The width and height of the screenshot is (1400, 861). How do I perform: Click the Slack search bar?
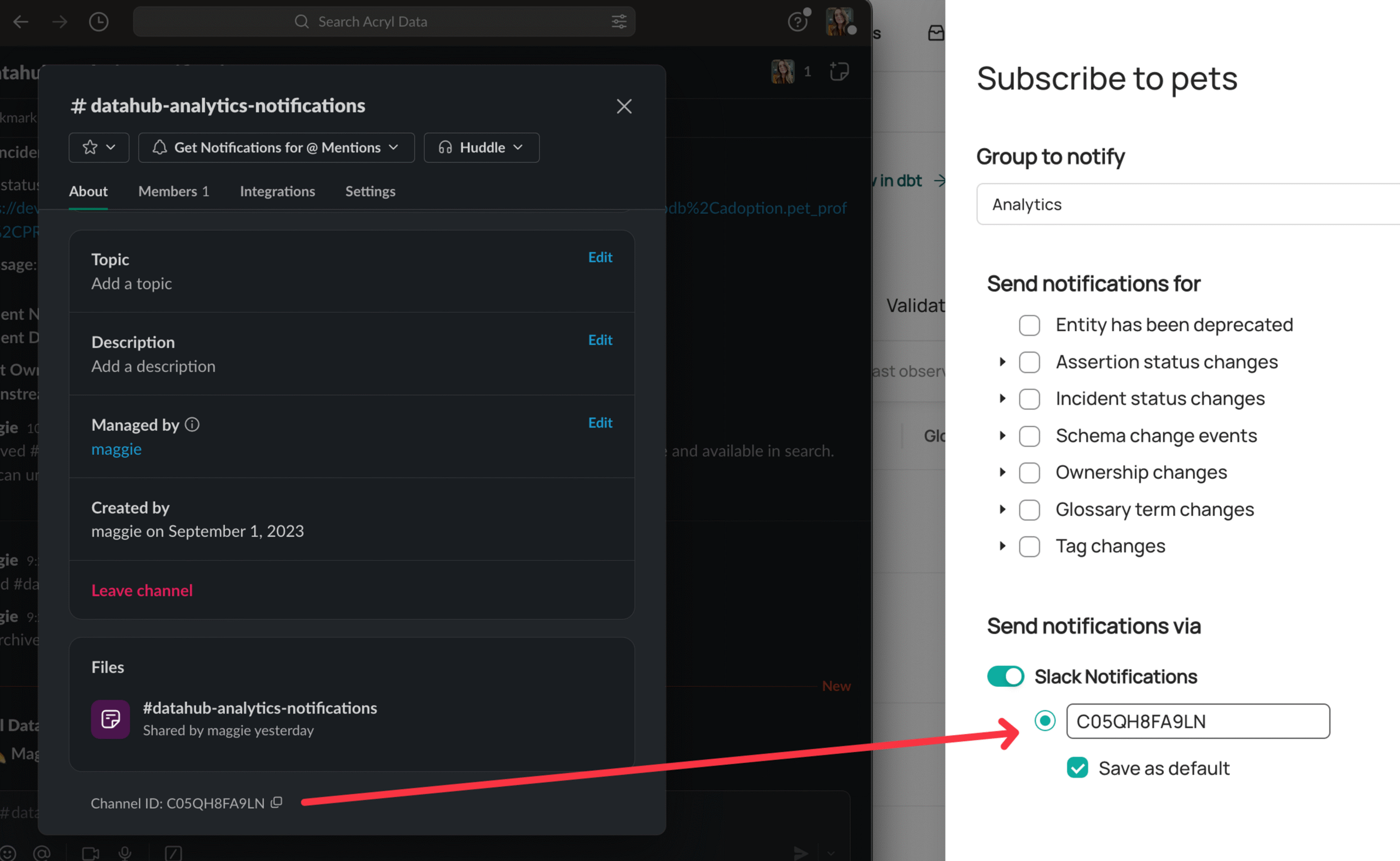pos(384,22)
